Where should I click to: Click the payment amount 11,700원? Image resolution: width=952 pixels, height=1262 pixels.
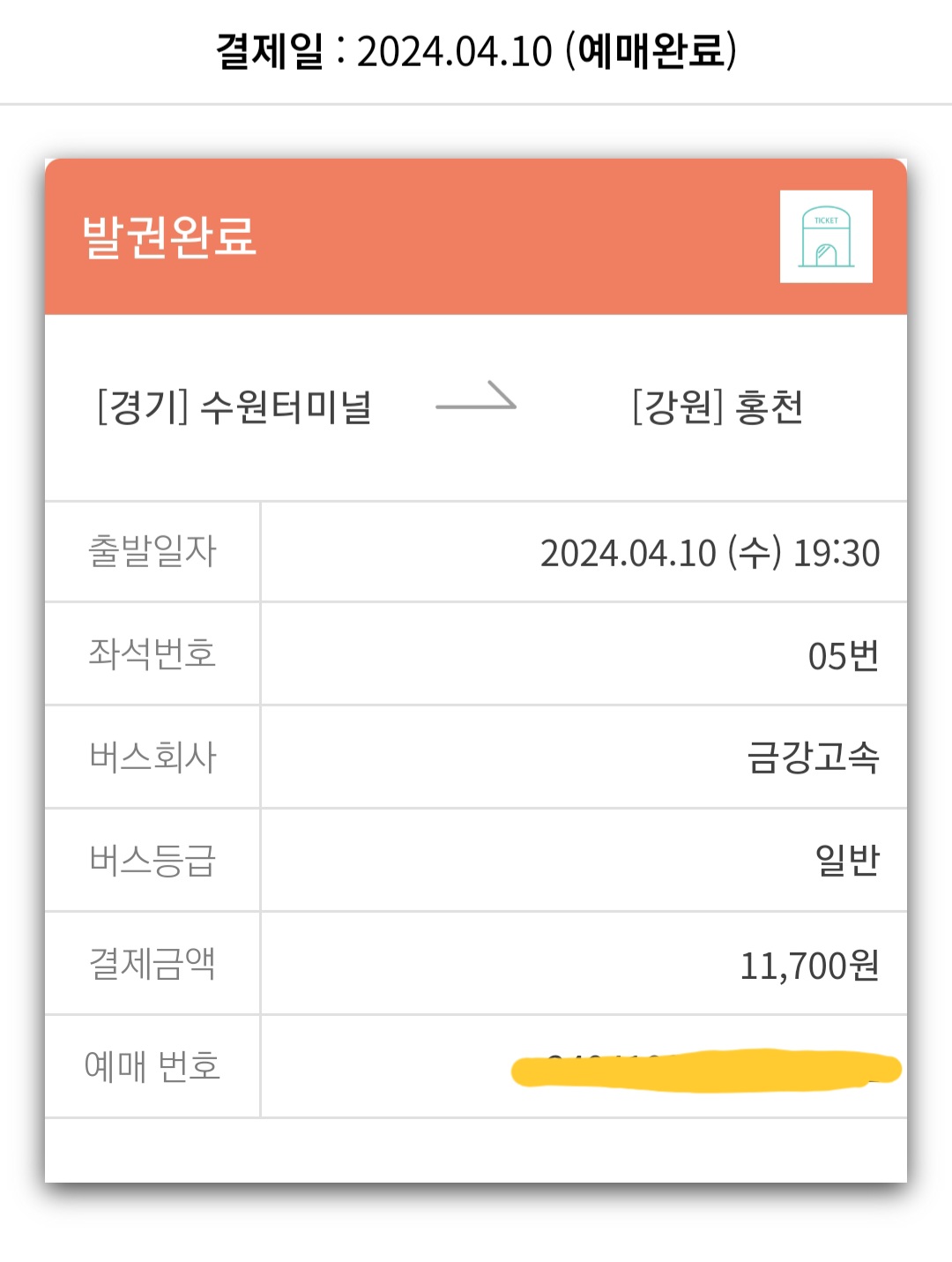[x=809, y=966]
